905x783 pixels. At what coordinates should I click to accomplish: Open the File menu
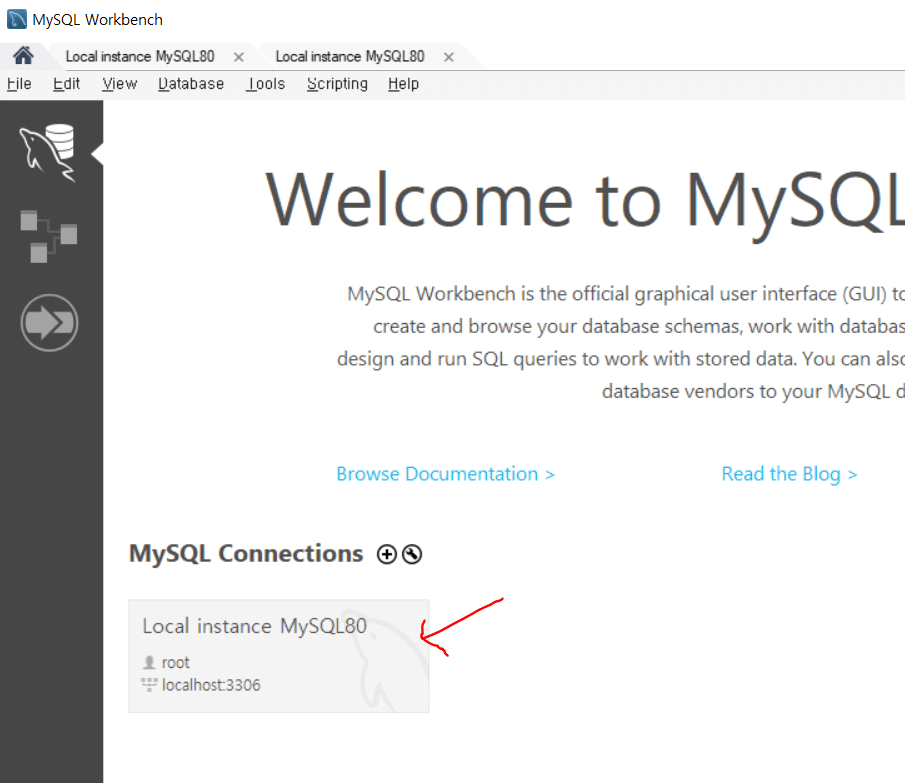click(19, 84)
